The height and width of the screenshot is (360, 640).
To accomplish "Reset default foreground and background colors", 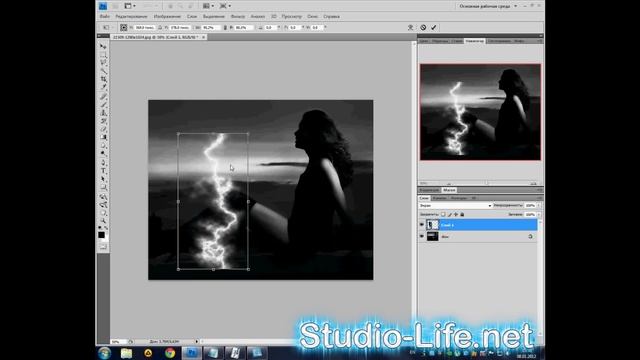I will (100, 228).
